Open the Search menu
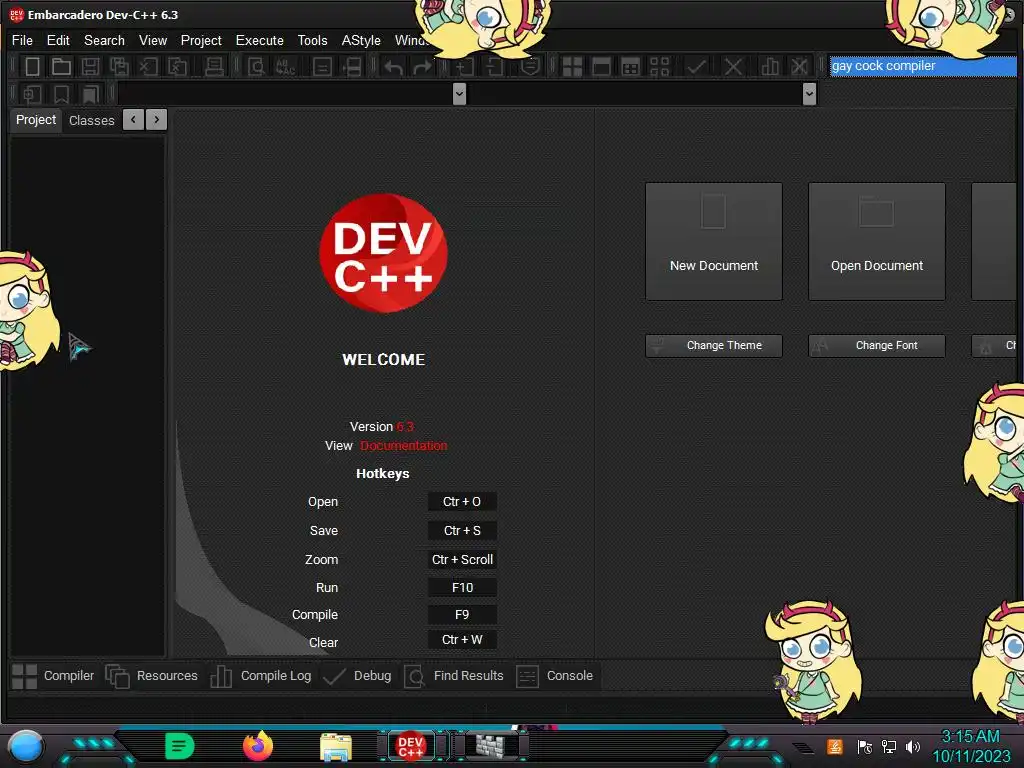1024x768 pixels. pos(104,40)
